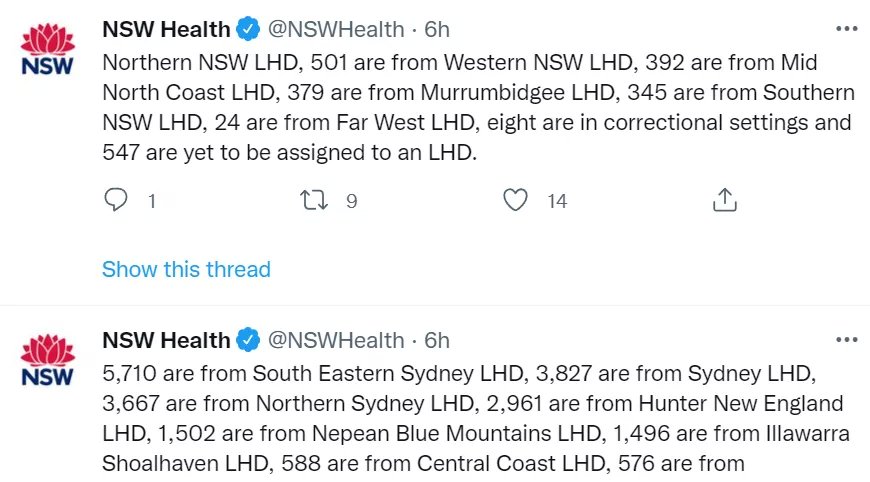Click the like count 14
This screenshot has width=870, height=482.
coord(557,201)
